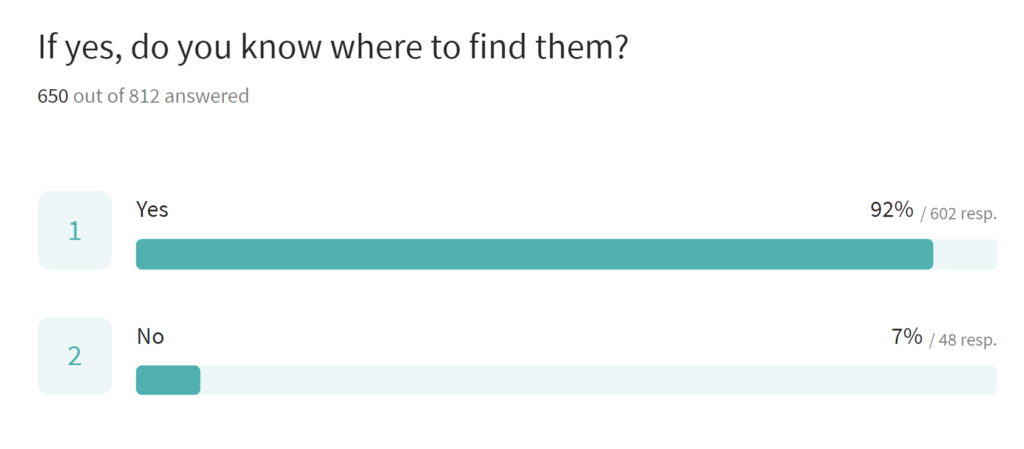Click the filled teal bar for Yes

point(534,254)
